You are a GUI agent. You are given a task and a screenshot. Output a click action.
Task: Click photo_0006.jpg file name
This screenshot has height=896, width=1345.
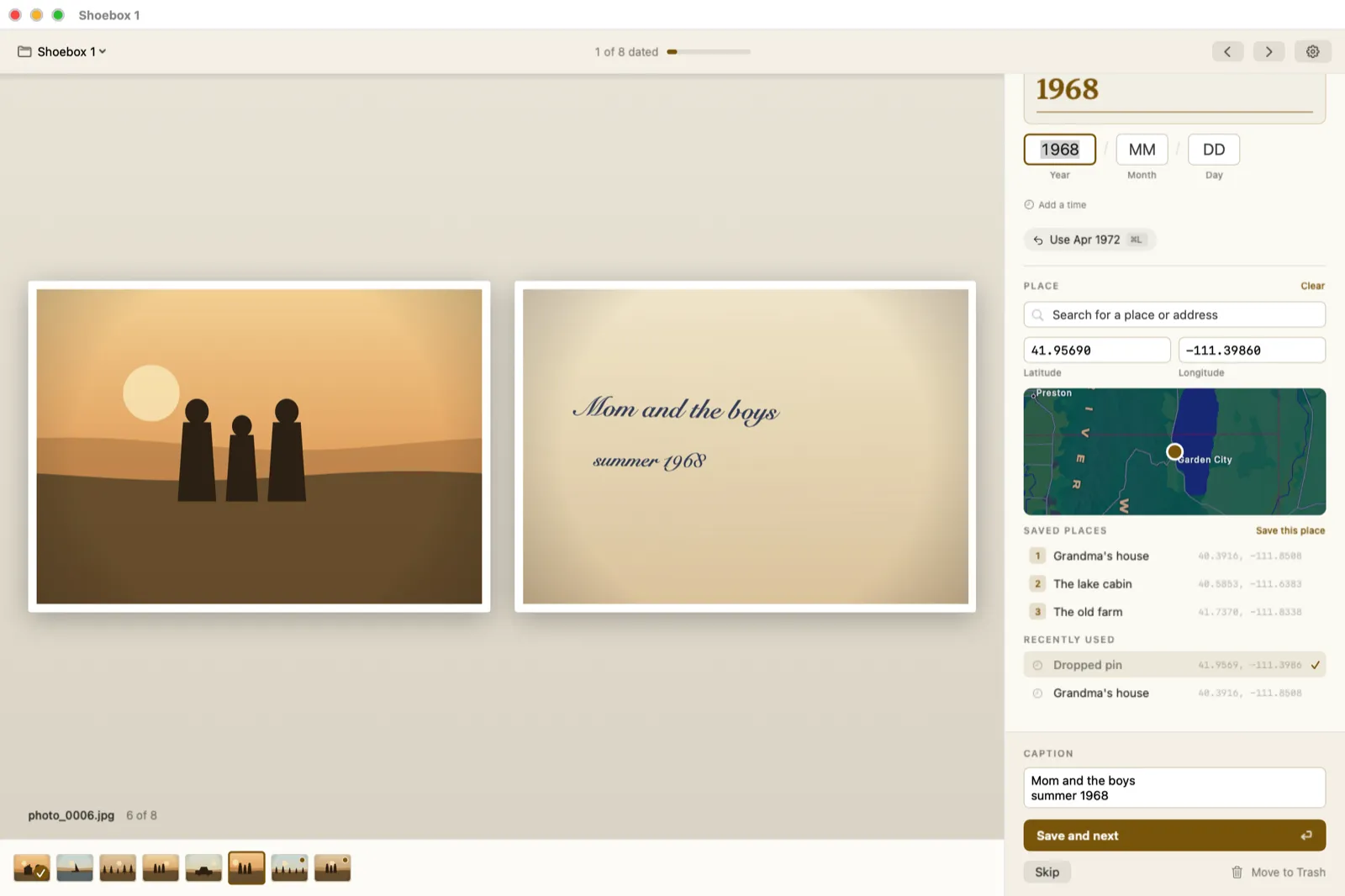click(x=71, y=815)
